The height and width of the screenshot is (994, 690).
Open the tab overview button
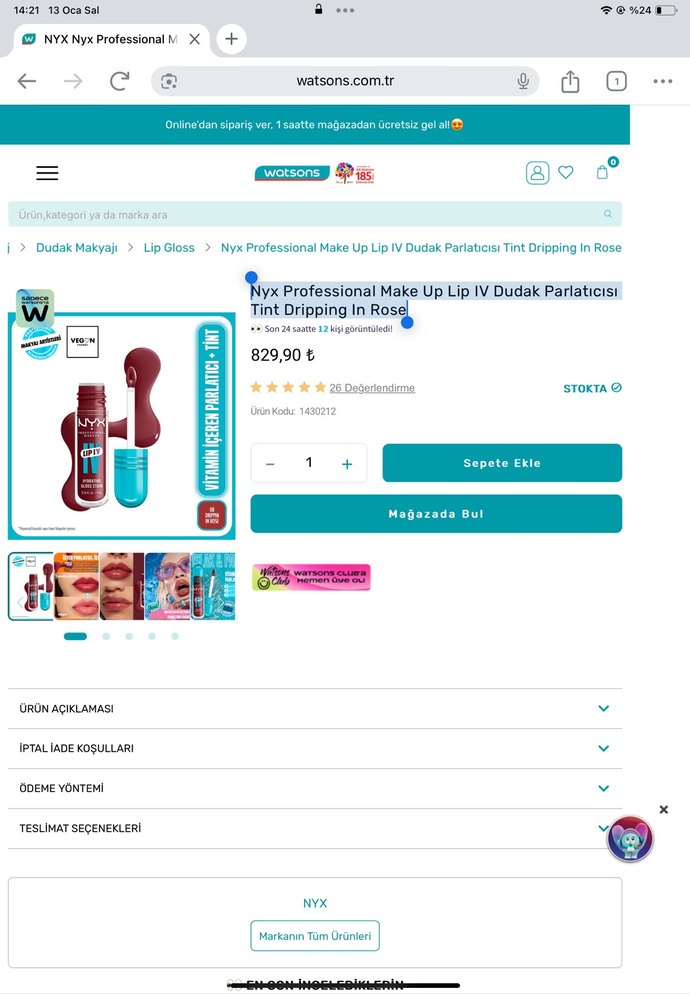click(x=616, y=81)
